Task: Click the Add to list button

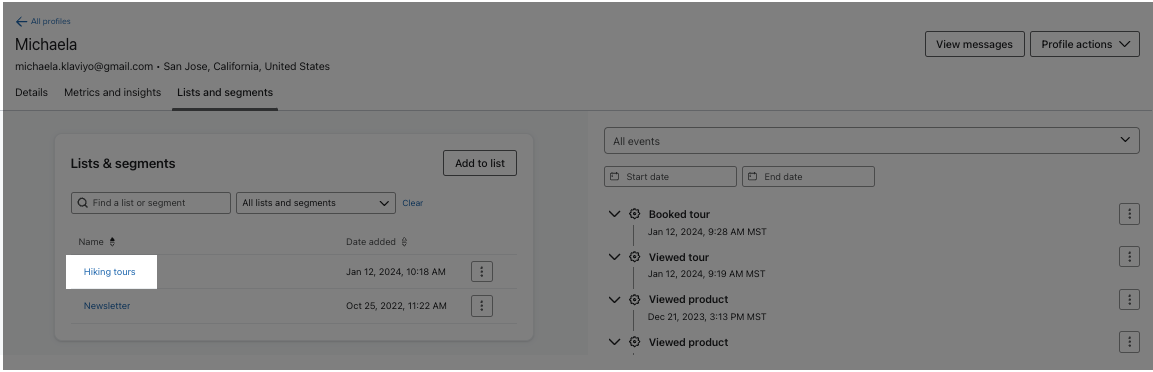Action: 479,163
